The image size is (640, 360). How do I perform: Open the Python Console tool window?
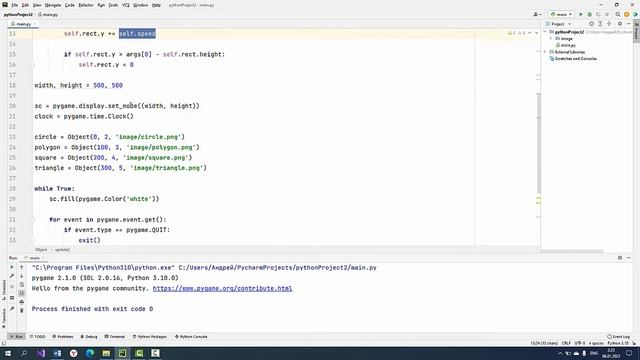pyautogui.click(x=191, y=337)
